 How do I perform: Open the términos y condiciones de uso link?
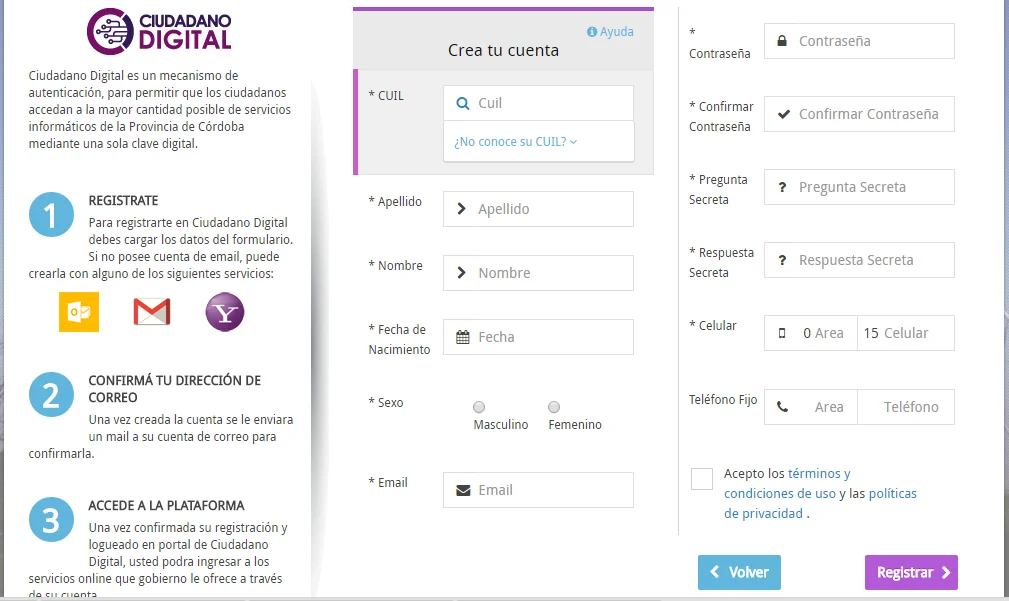[787, 483]
